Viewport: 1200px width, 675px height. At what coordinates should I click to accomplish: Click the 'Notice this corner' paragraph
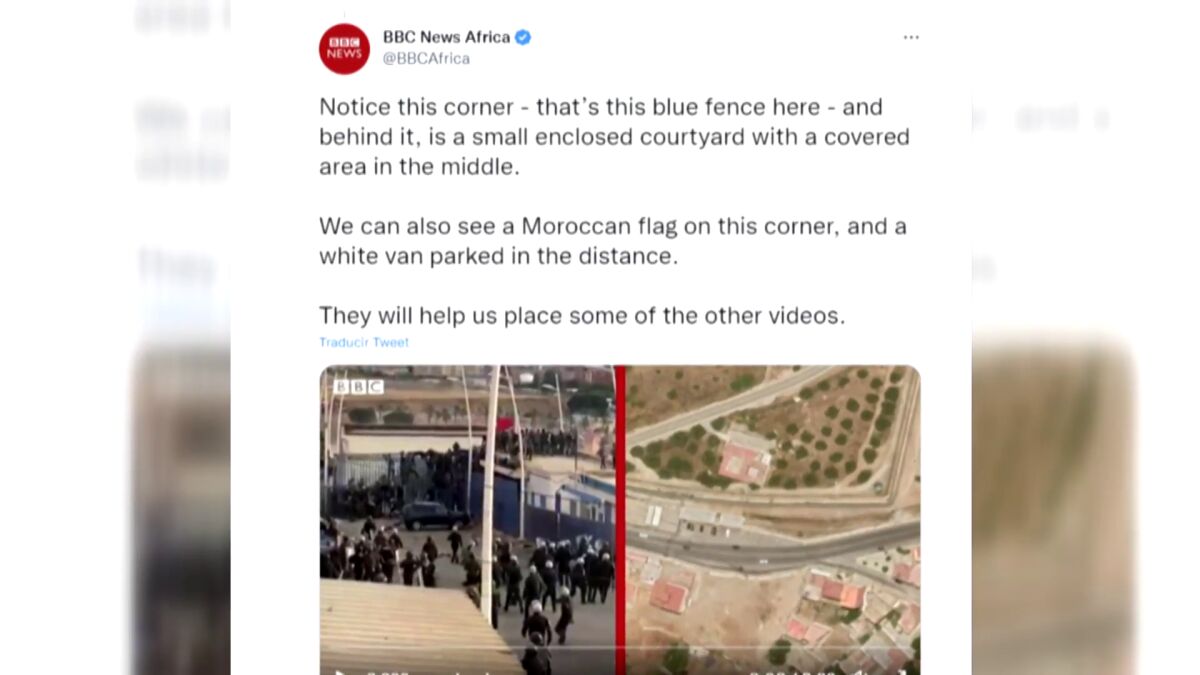614,137
